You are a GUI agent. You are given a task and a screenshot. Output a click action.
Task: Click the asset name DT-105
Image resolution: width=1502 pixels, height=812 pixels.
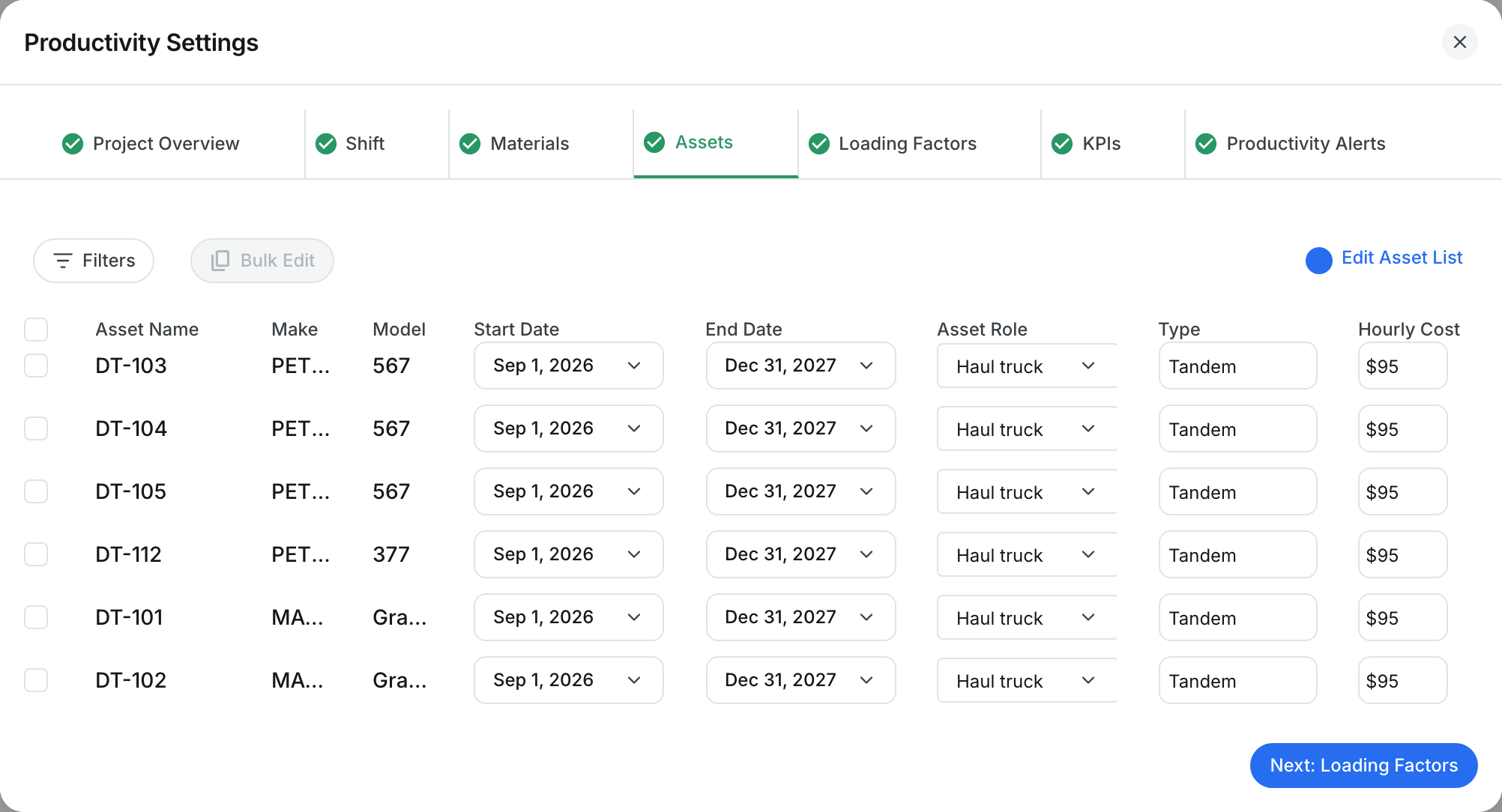(x=130, y=491)
